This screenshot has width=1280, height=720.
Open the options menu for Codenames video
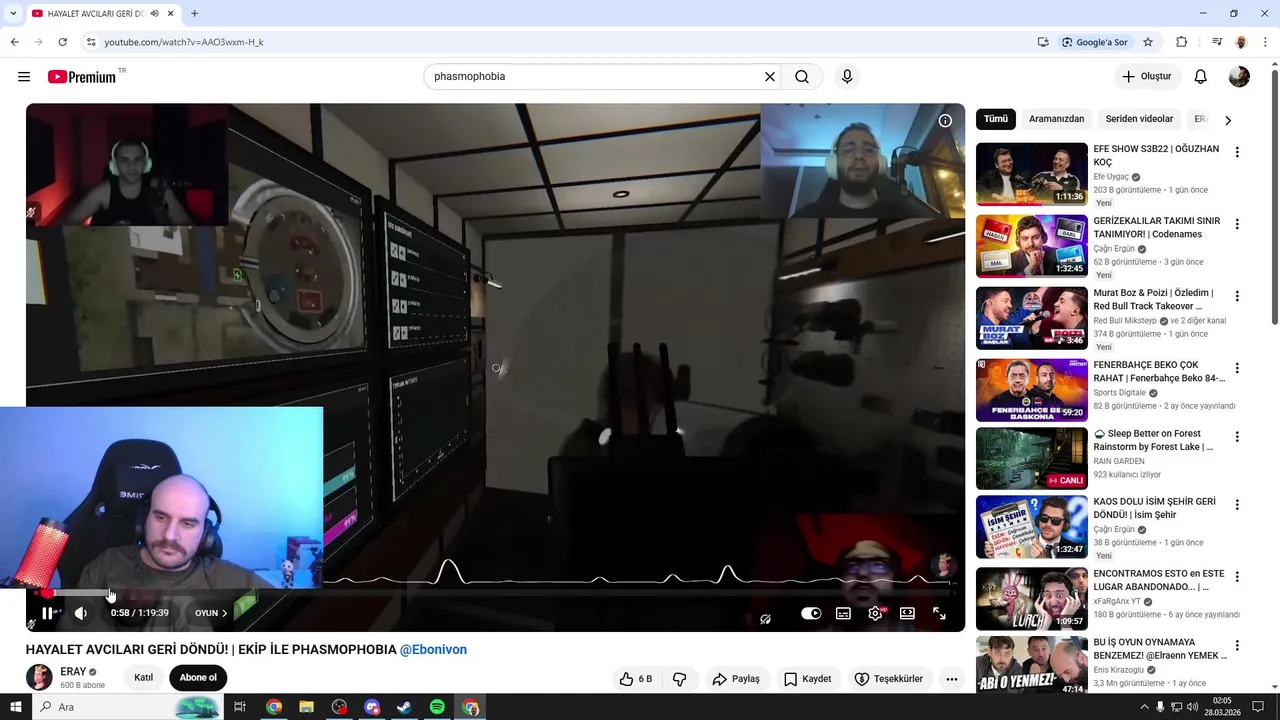pyautogui.click(x=1237, y=225)
